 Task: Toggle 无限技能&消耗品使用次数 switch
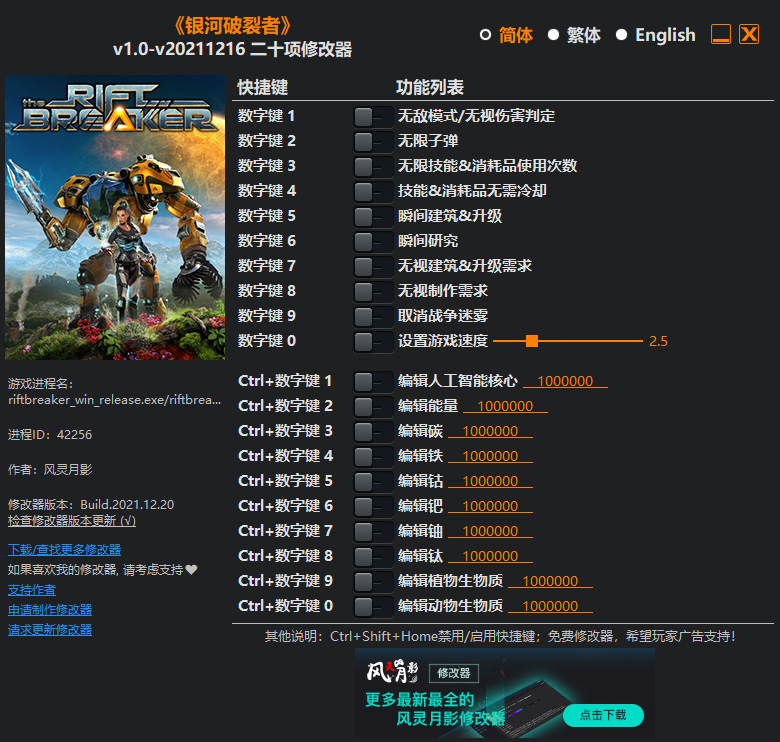(373, 167)
